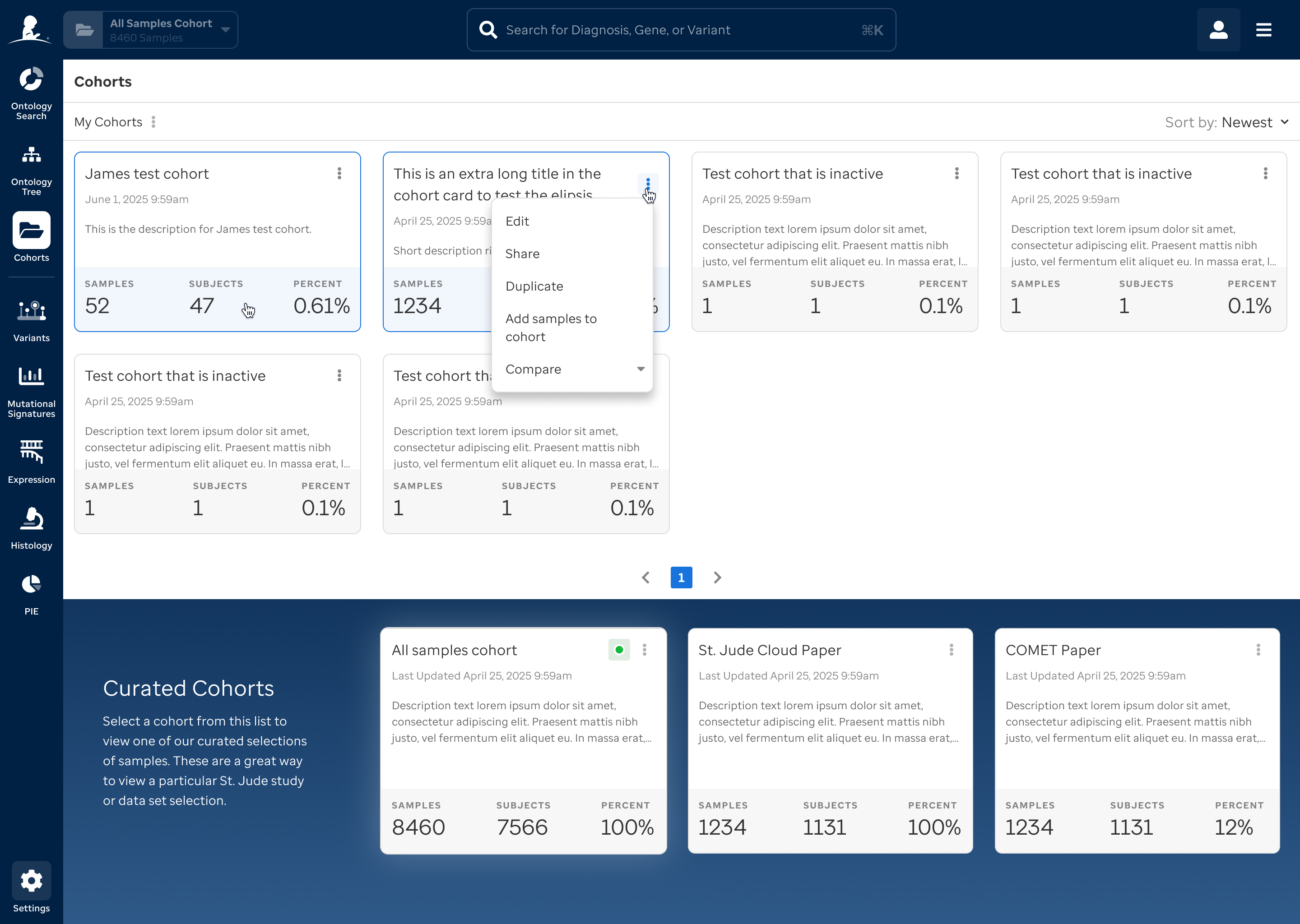The image size is (1300, 924).
Task: Select the PIE sidebar icon
Action: coord(31,586)
